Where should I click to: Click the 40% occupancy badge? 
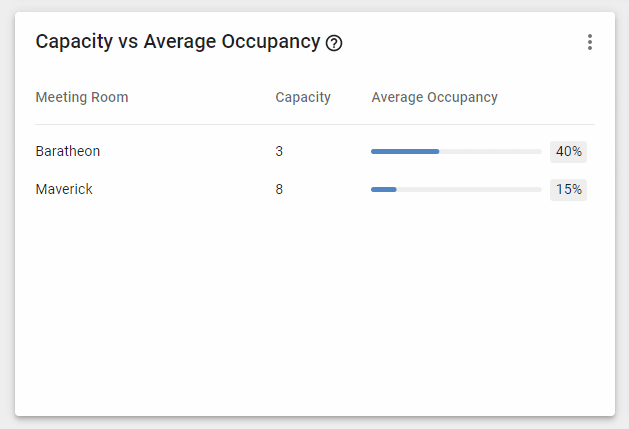click(568, 152)
